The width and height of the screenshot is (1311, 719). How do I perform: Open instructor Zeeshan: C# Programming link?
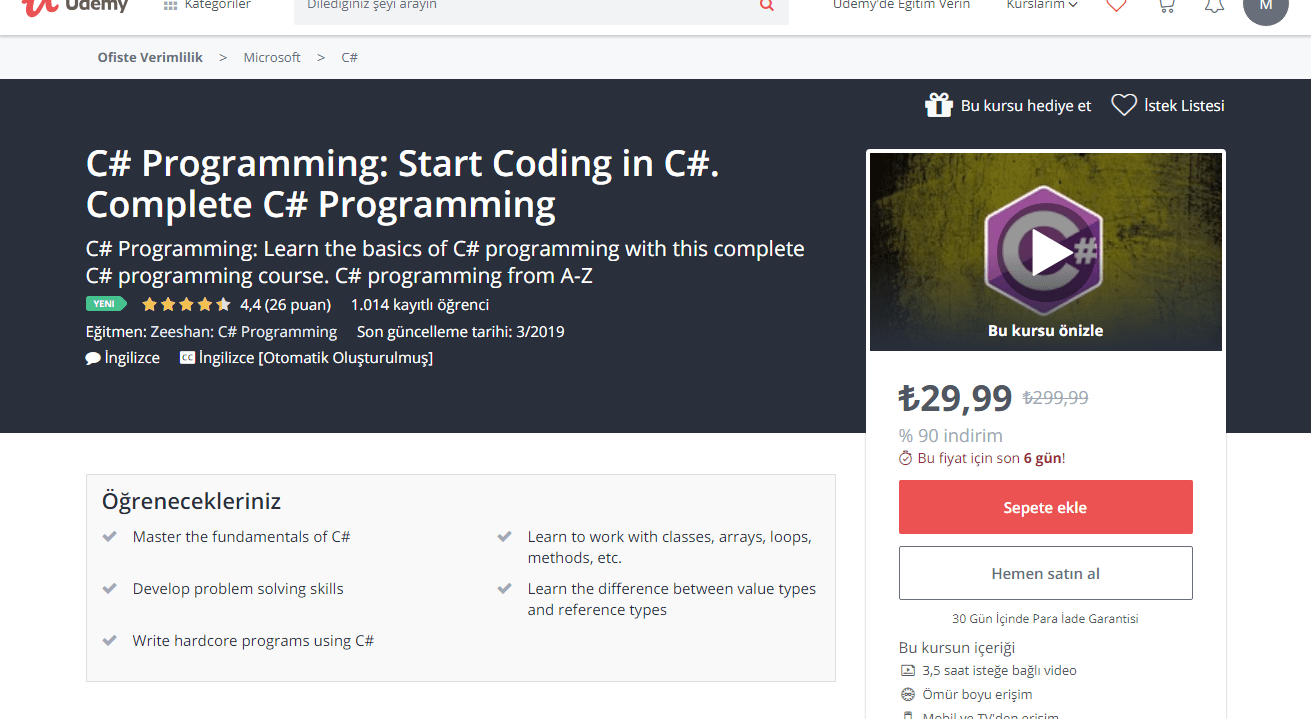click(x=243, y=331)
